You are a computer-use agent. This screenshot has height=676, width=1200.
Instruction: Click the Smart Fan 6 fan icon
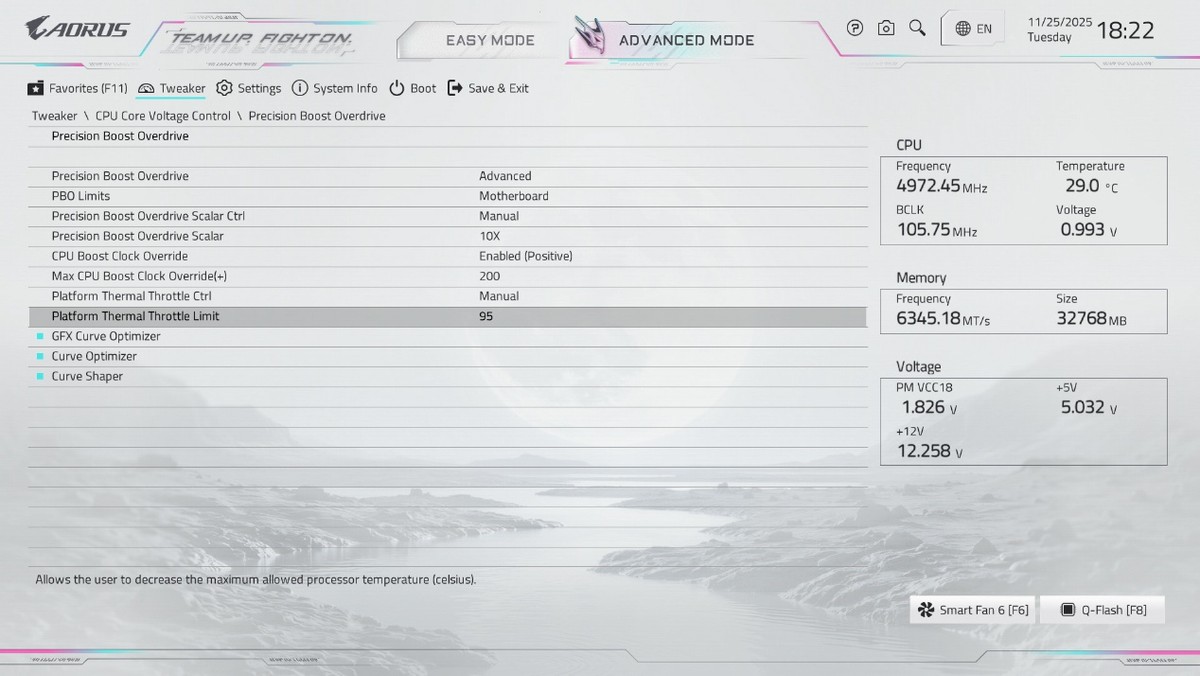(x=926, y=610)
